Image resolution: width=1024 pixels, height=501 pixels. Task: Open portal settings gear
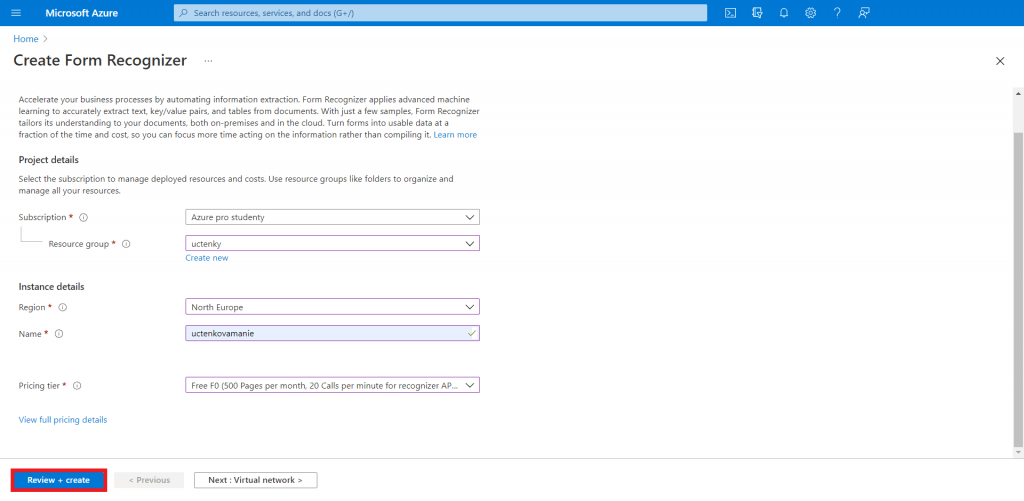click(x=810, y=12)
